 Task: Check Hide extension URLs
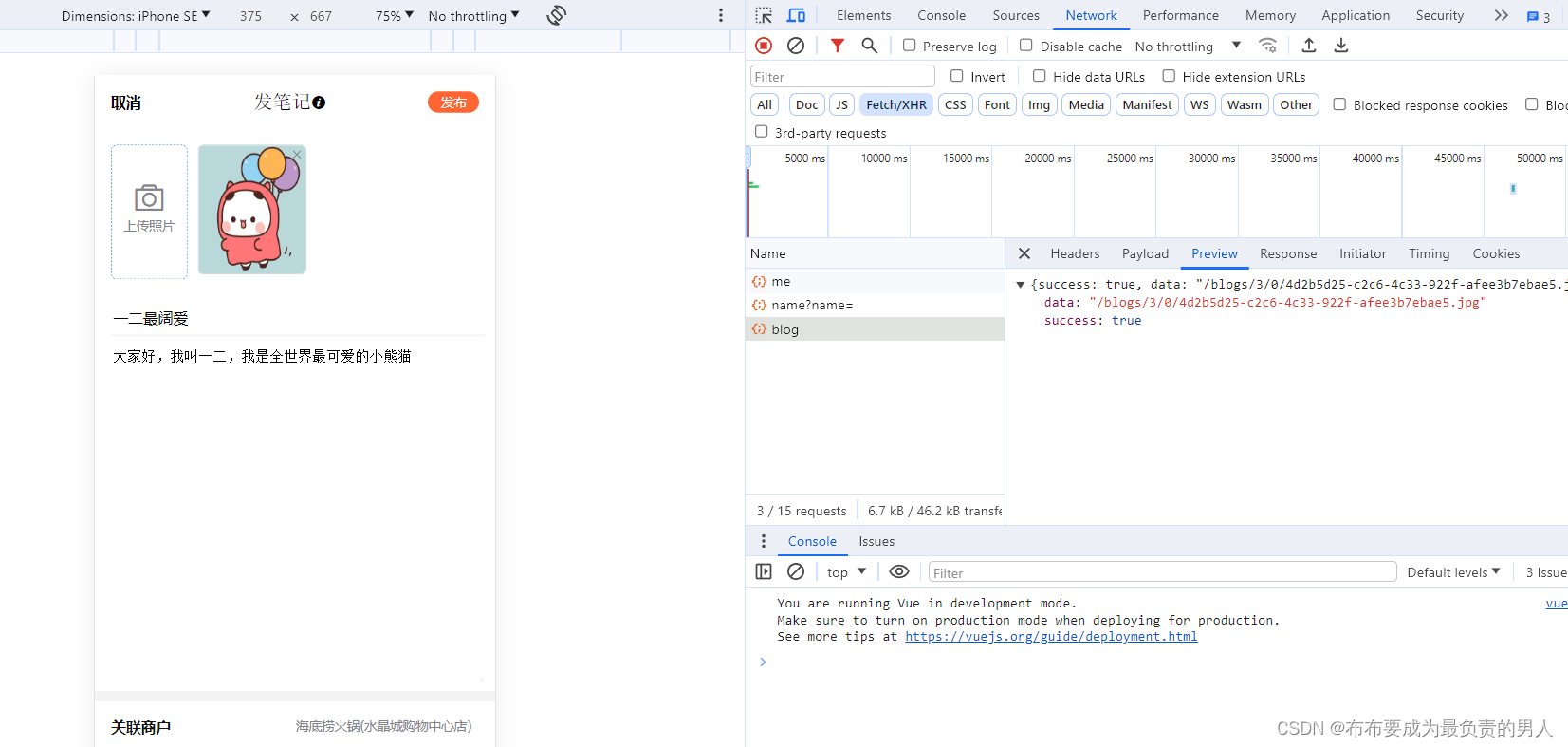(1169, 76)
